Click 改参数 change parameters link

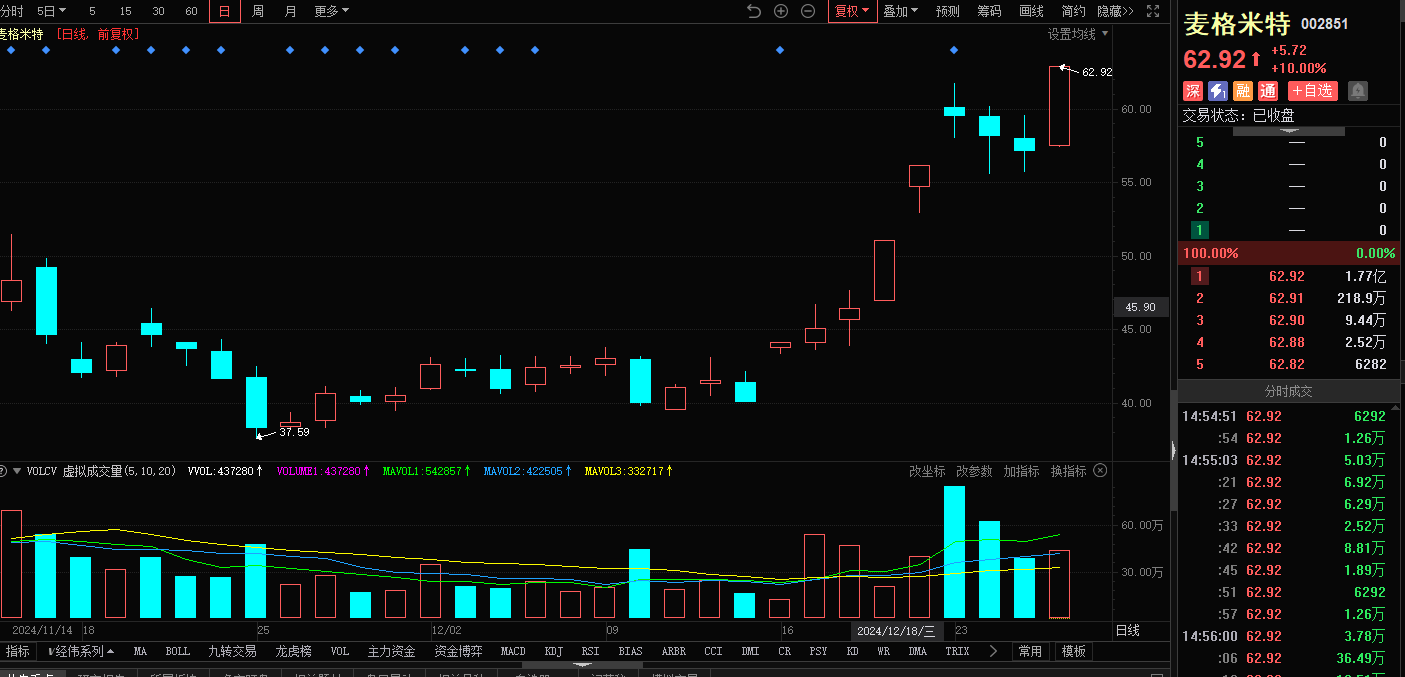tap(974, 471)
